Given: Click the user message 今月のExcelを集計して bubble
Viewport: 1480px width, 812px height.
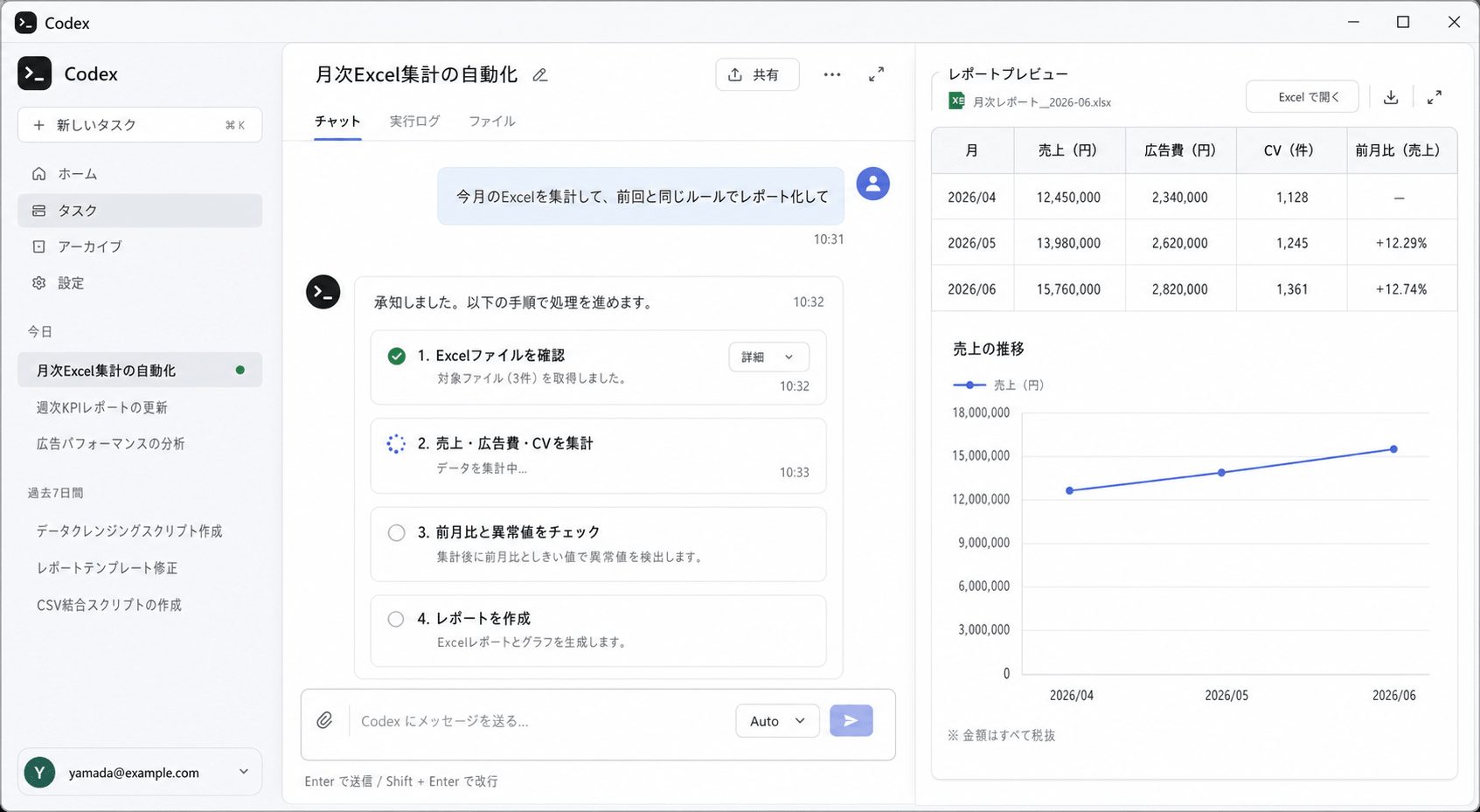Looking at the screenshot, I should point(641,196).
